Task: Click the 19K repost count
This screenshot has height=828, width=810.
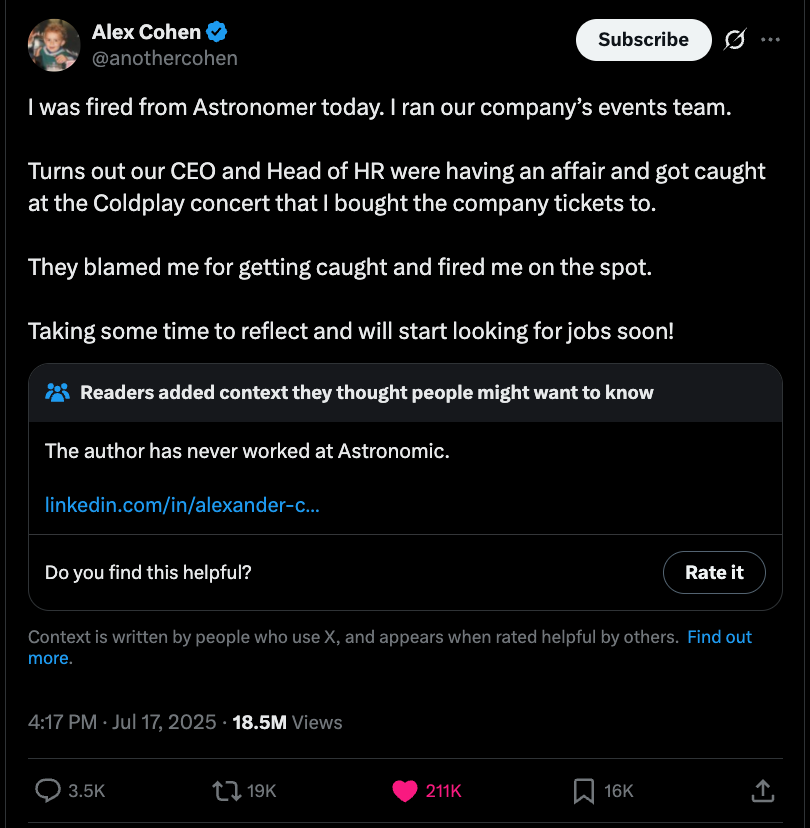Action: (x=261, y=791)
